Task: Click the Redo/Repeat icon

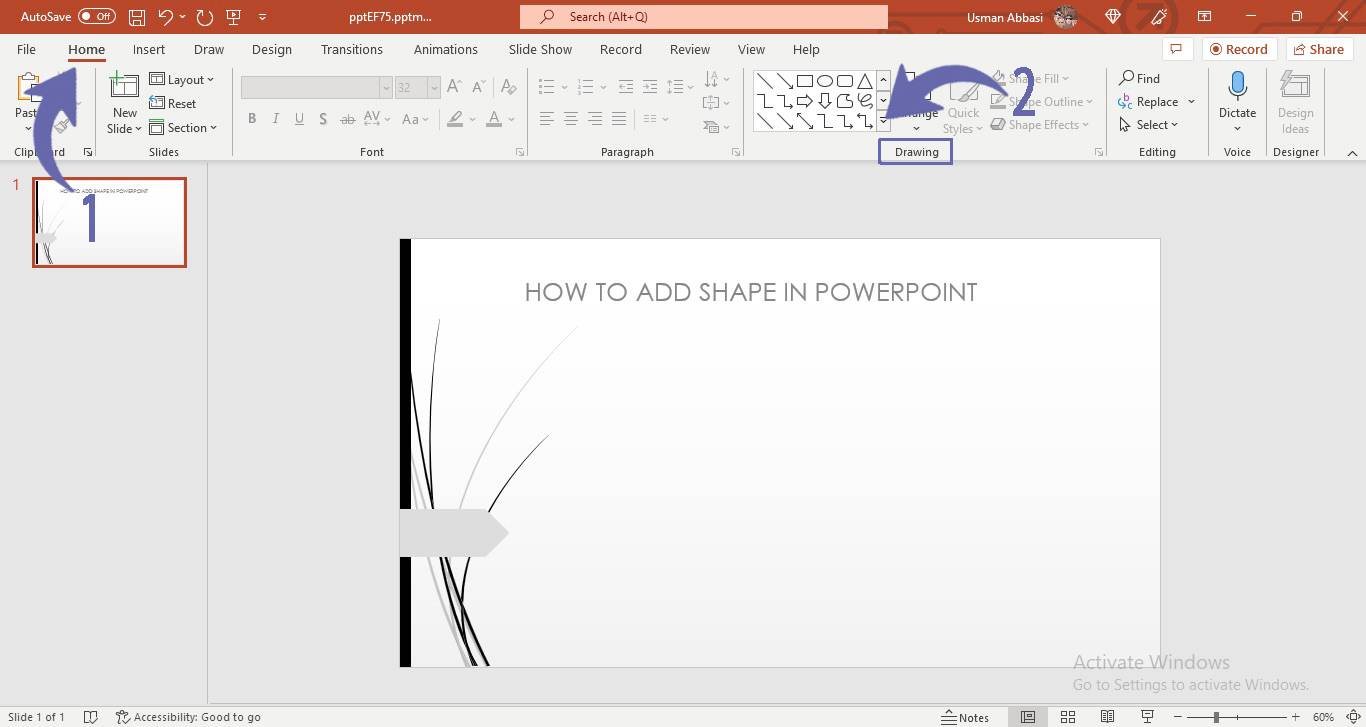Action: (205, 17)
